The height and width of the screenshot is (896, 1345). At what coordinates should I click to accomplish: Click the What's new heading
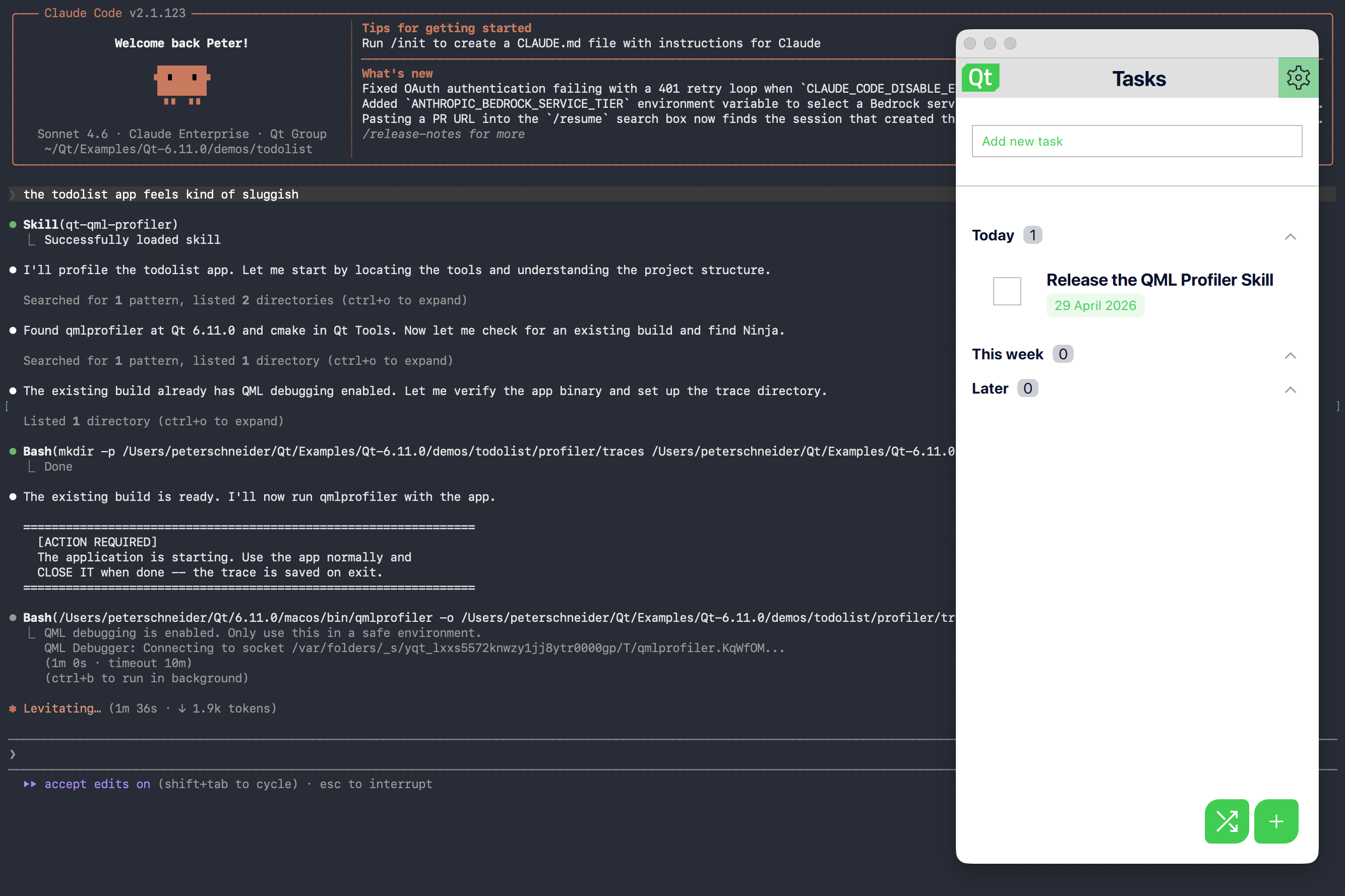(x=397, y=73)
